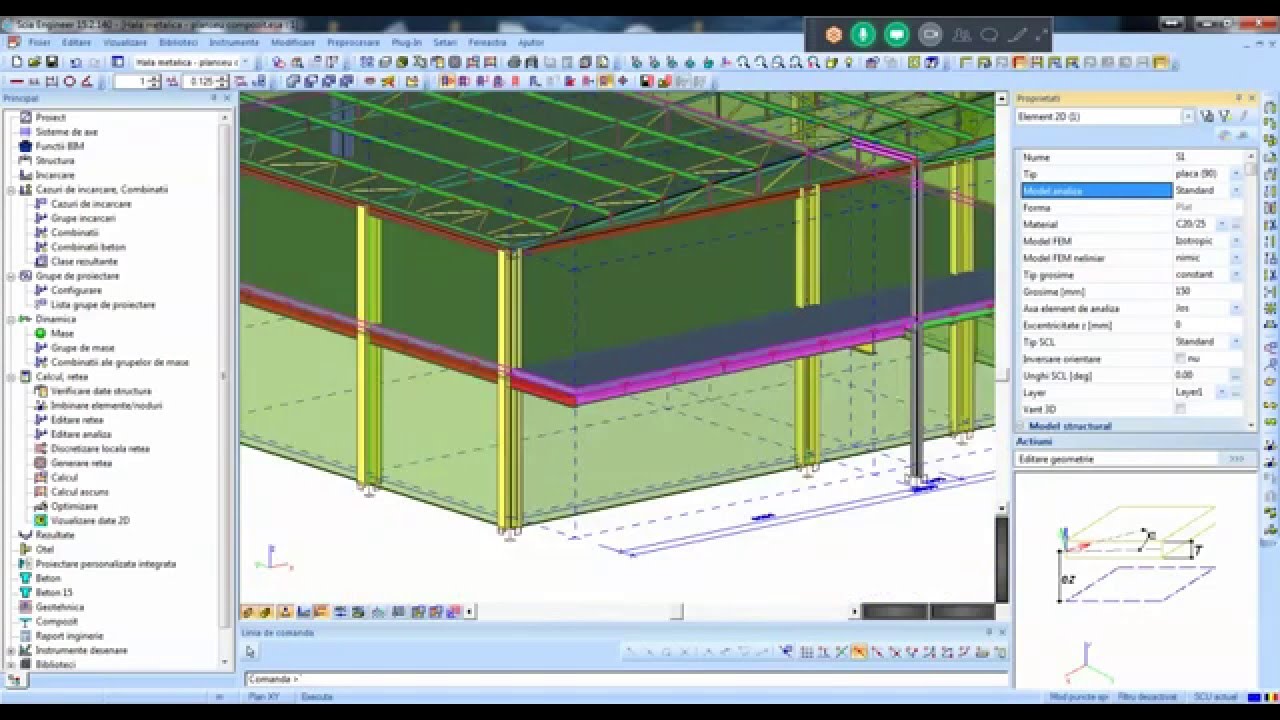Click the pen annotate icon in overlay
The height and width of the screenshot is (720, 1280).
click(x=1018, y=35)
